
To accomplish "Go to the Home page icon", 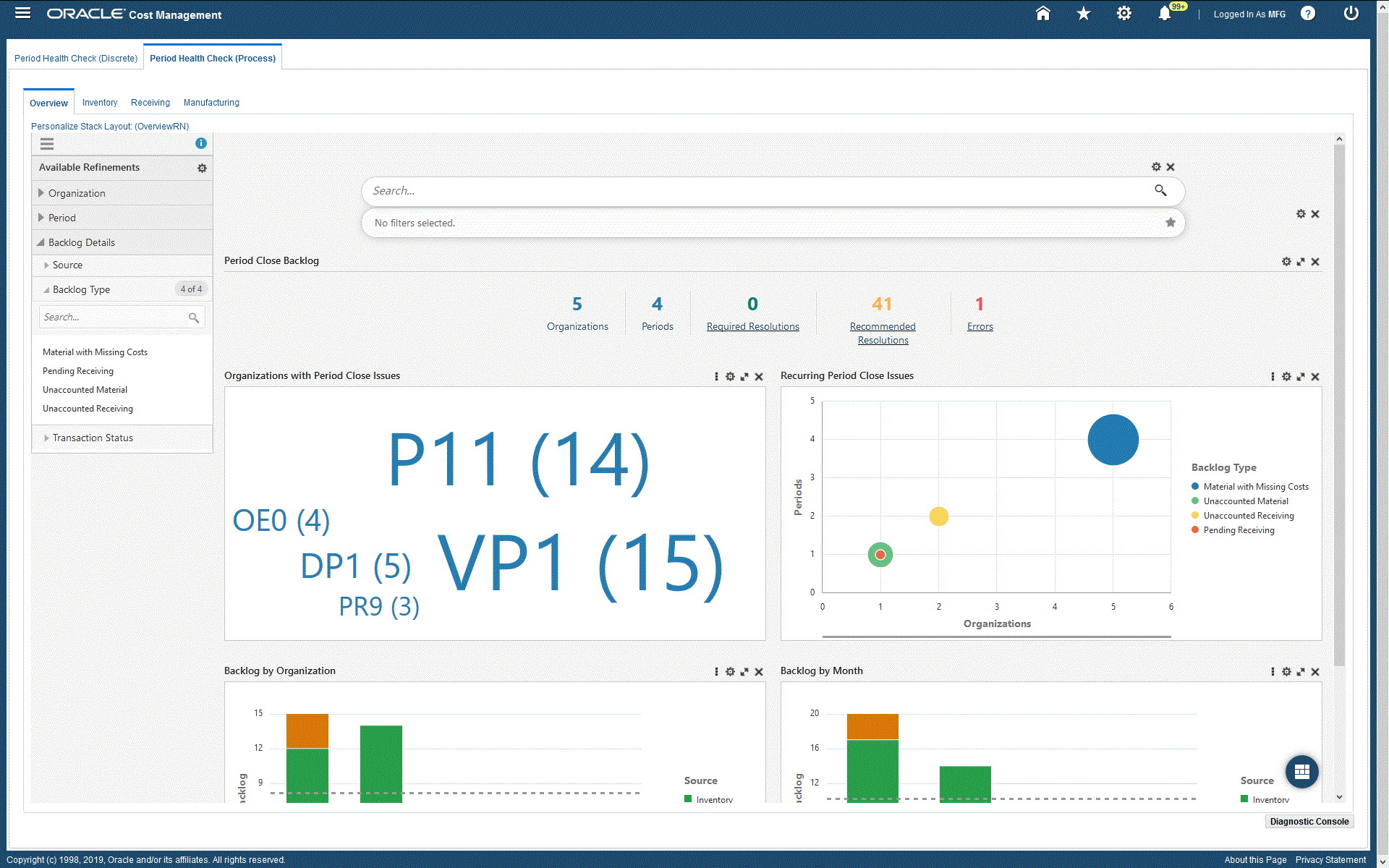I will click(1042, 14).
